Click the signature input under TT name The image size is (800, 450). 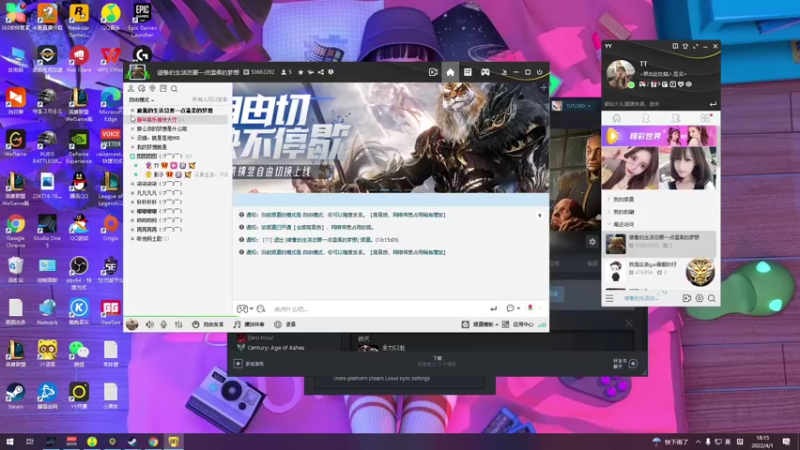click(663, 74)
